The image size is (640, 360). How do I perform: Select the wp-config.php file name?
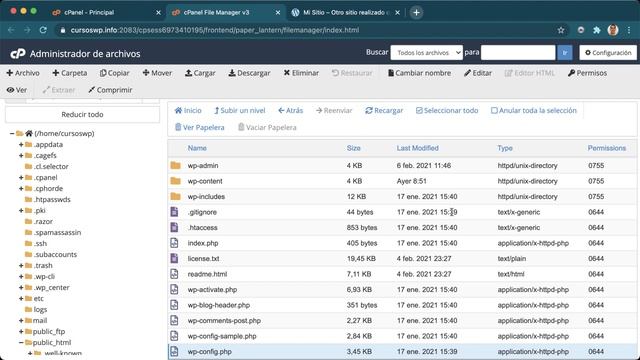[209, 352]
